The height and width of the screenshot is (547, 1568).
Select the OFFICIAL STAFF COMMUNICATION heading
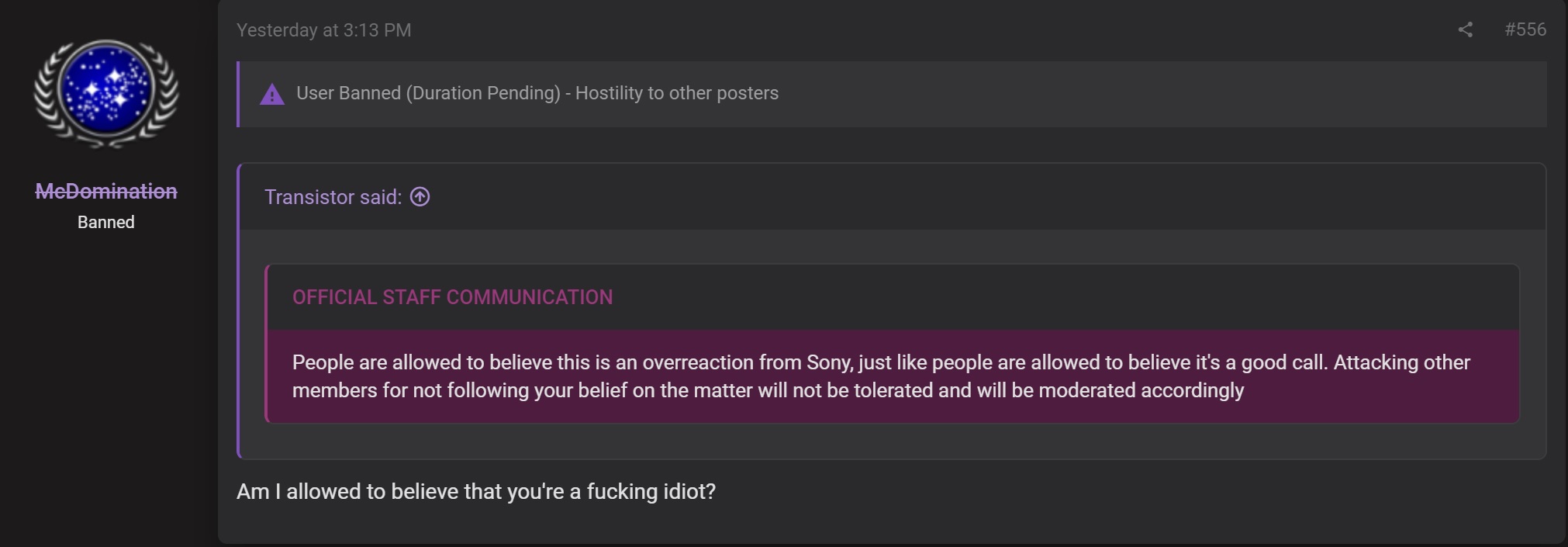[452, 297]
